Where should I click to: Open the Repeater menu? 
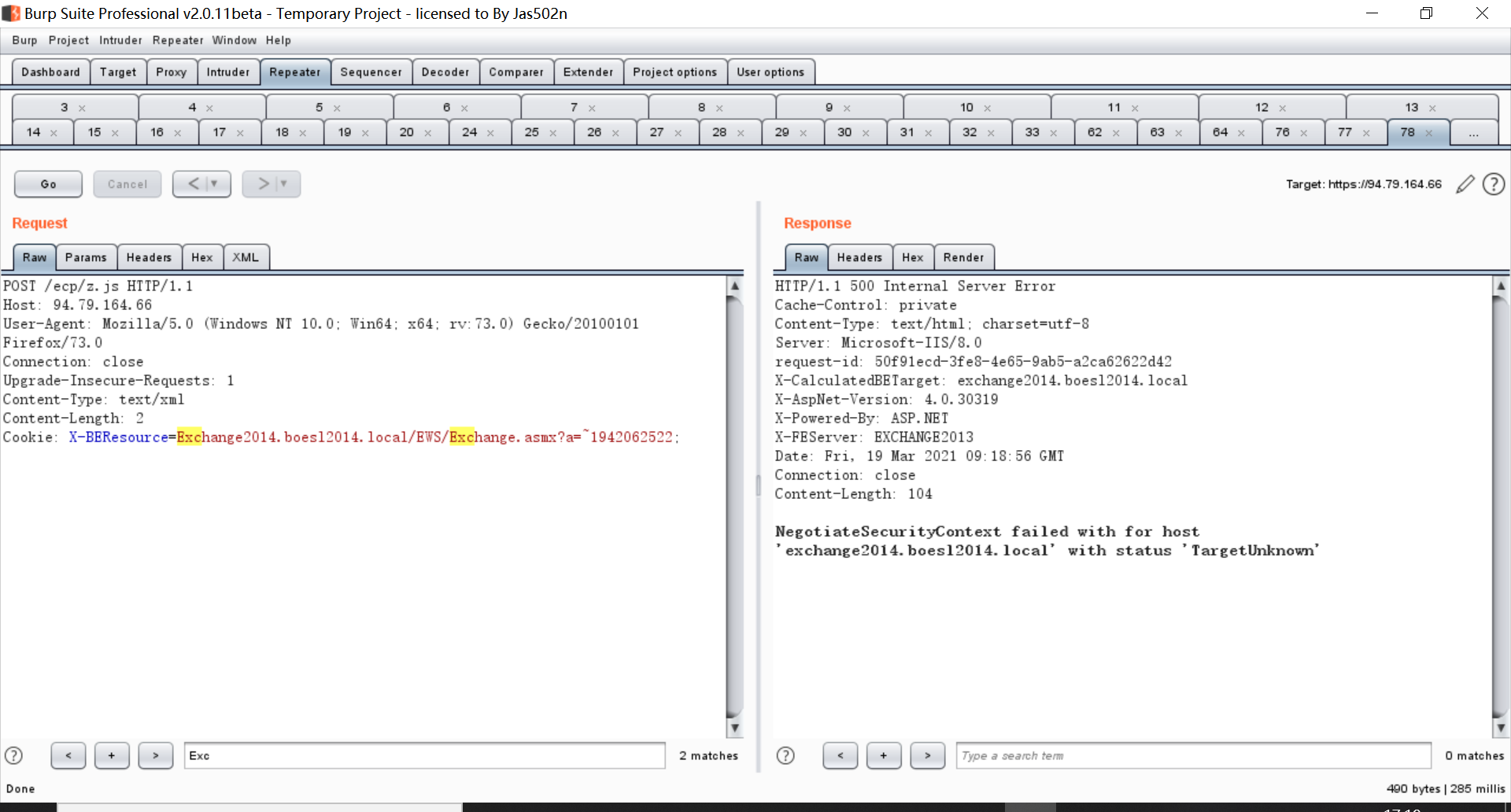[178, 40]
